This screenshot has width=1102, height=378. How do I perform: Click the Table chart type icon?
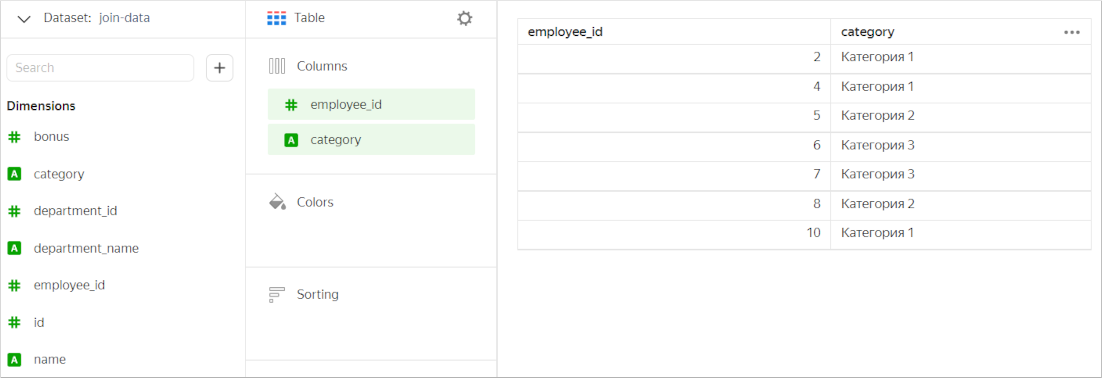(x=277, y=18)
